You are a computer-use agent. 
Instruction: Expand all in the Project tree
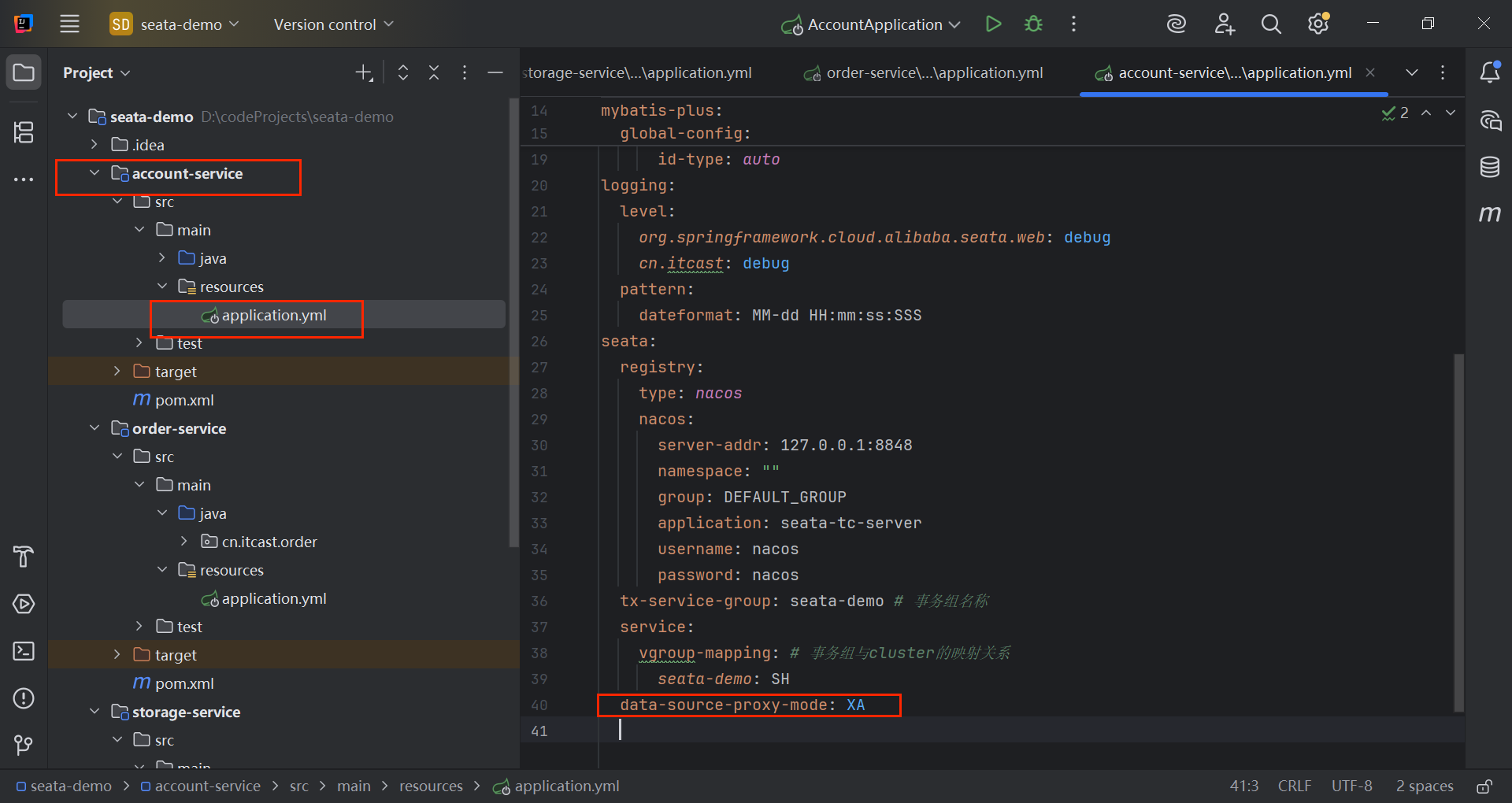coord(403,72)
